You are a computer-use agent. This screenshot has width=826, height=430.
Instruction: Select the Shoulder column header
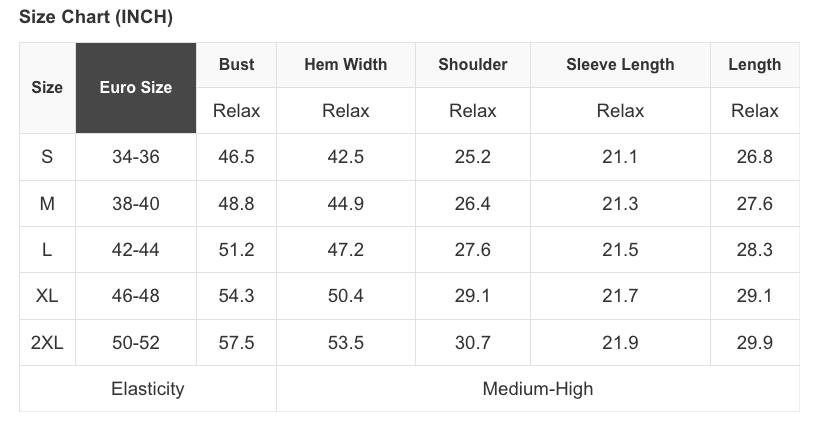(x=472, y=65)
